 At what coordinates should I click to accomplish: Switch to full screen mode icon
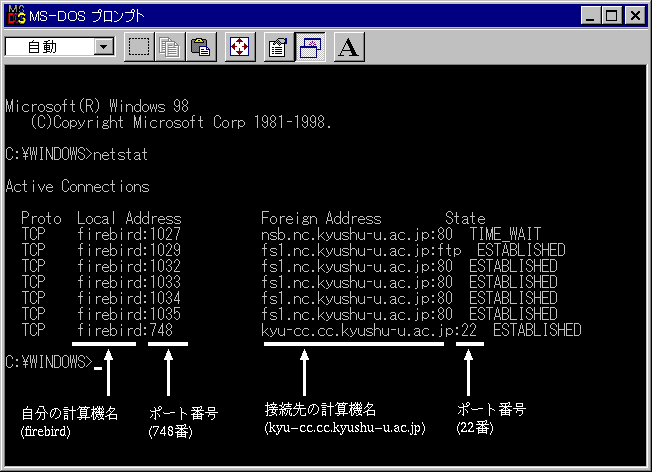[239, 48]
